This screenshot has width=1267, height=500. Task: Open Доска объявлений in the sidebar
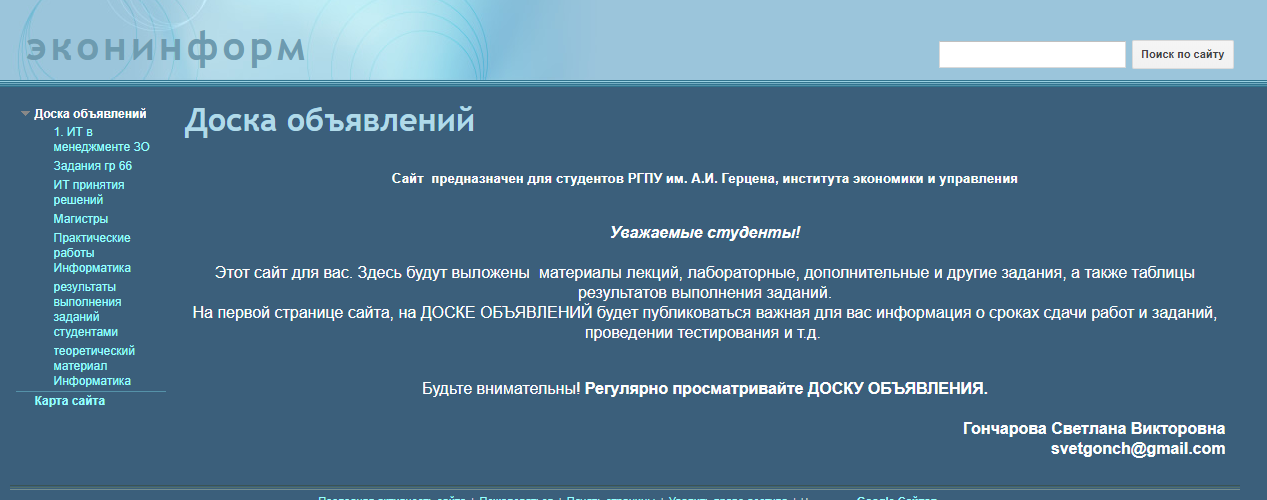[x=90, y=114]
